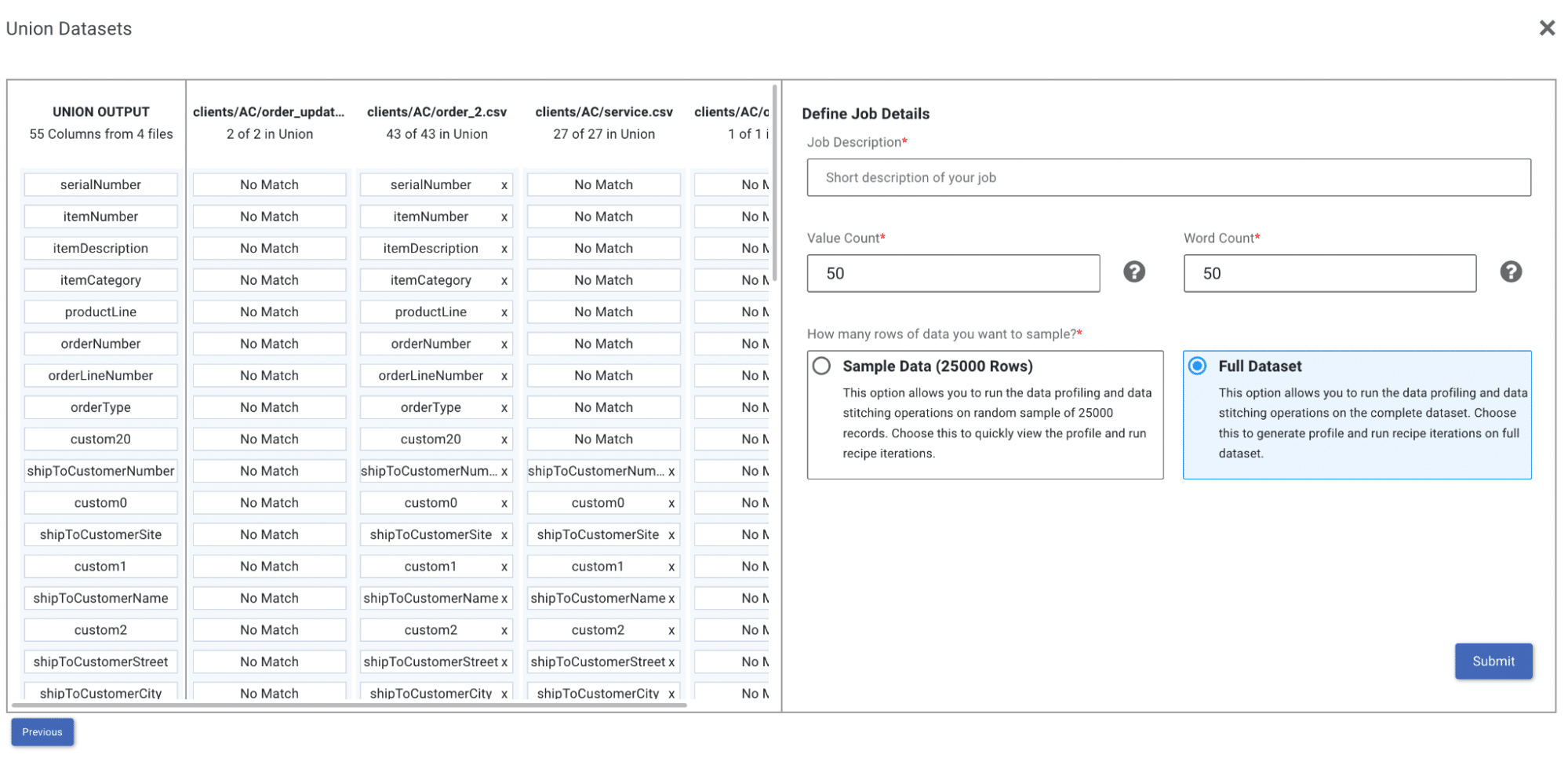The image size is (1568, 758).
Task: Focus the Job Description input field
Action: click(x=1168, y=177)
